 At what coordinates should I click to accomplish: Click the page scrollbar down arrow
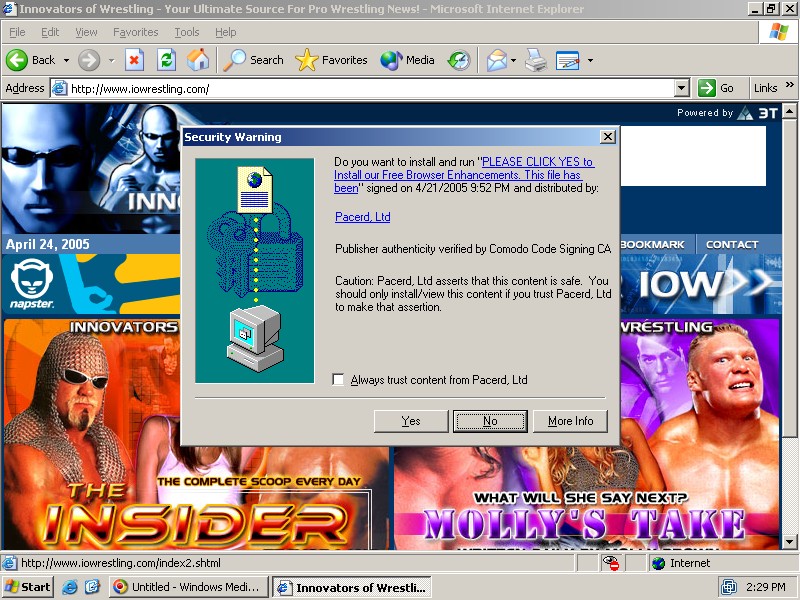[x=789, y=542]
